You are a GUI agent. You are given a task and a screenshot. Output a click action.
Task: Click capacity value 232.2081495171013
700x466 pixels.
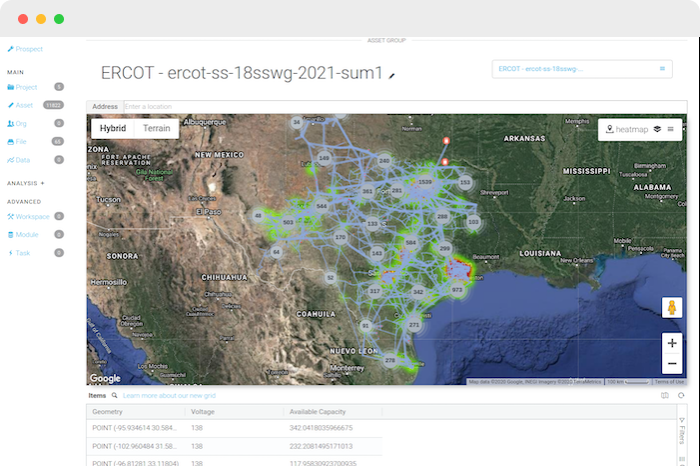pyautogui.click(x=321, y=446)
